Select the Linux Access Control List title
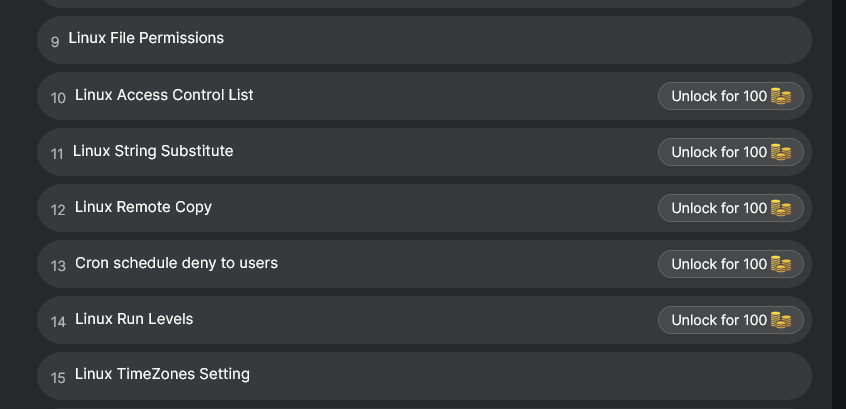The height and width of the screenshot is (409, 846). tap(164, 95)
